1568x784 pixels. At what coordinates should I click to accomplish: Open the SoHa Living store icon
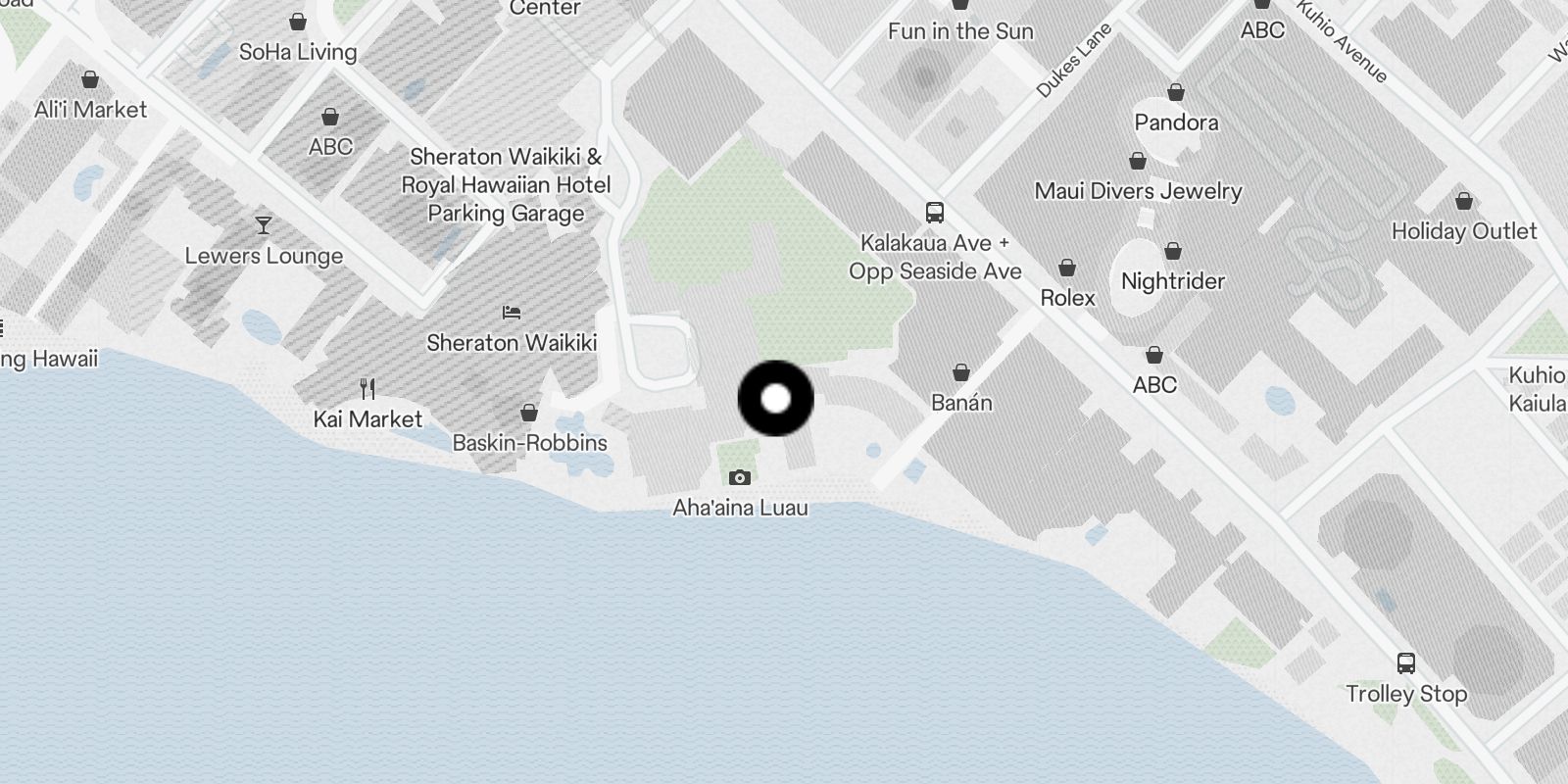tap(298, 22)
